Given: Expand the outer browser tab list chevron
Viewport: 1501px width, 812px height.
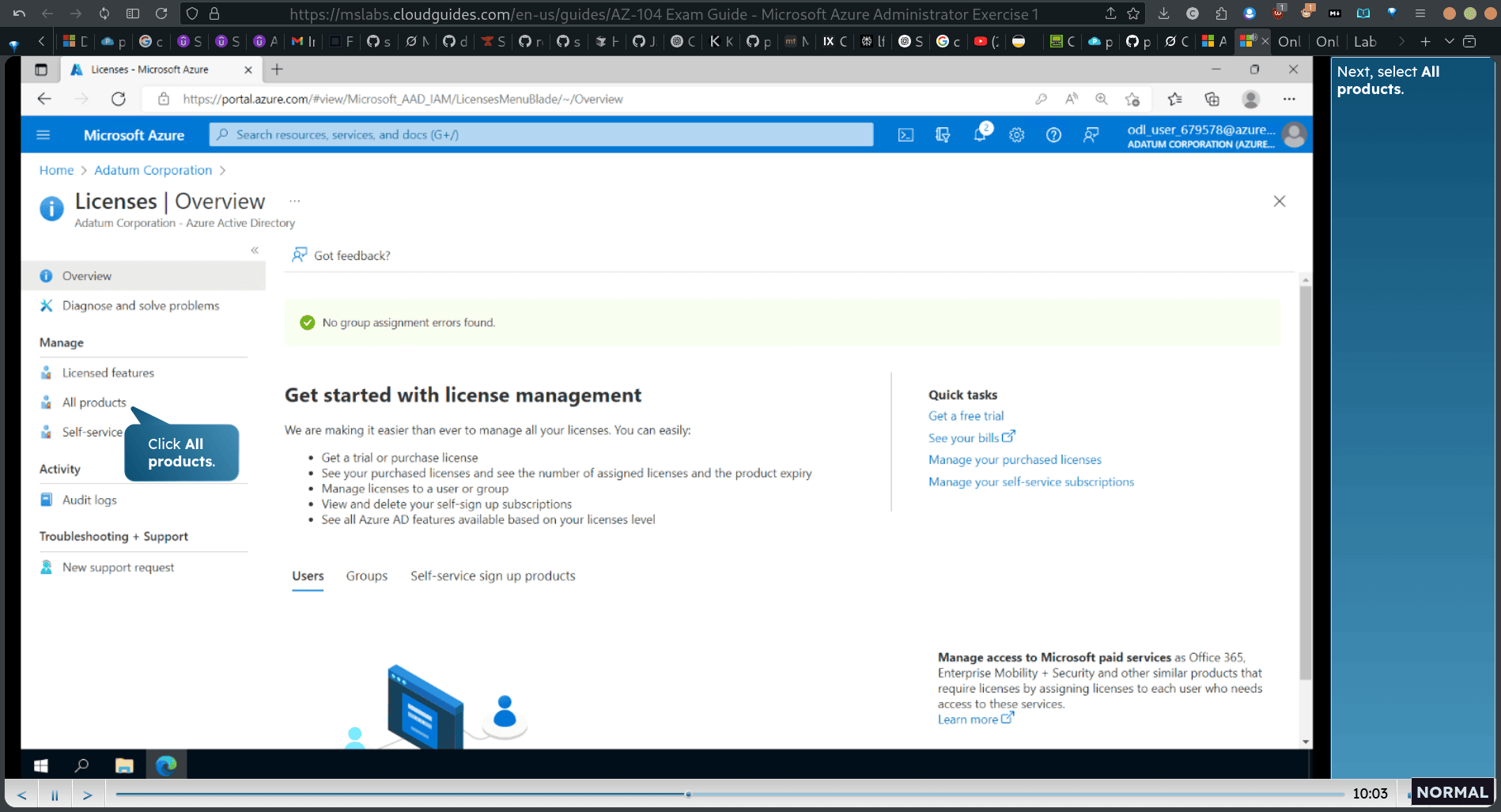Looking at the screenshot, I should coord(1449,42).
